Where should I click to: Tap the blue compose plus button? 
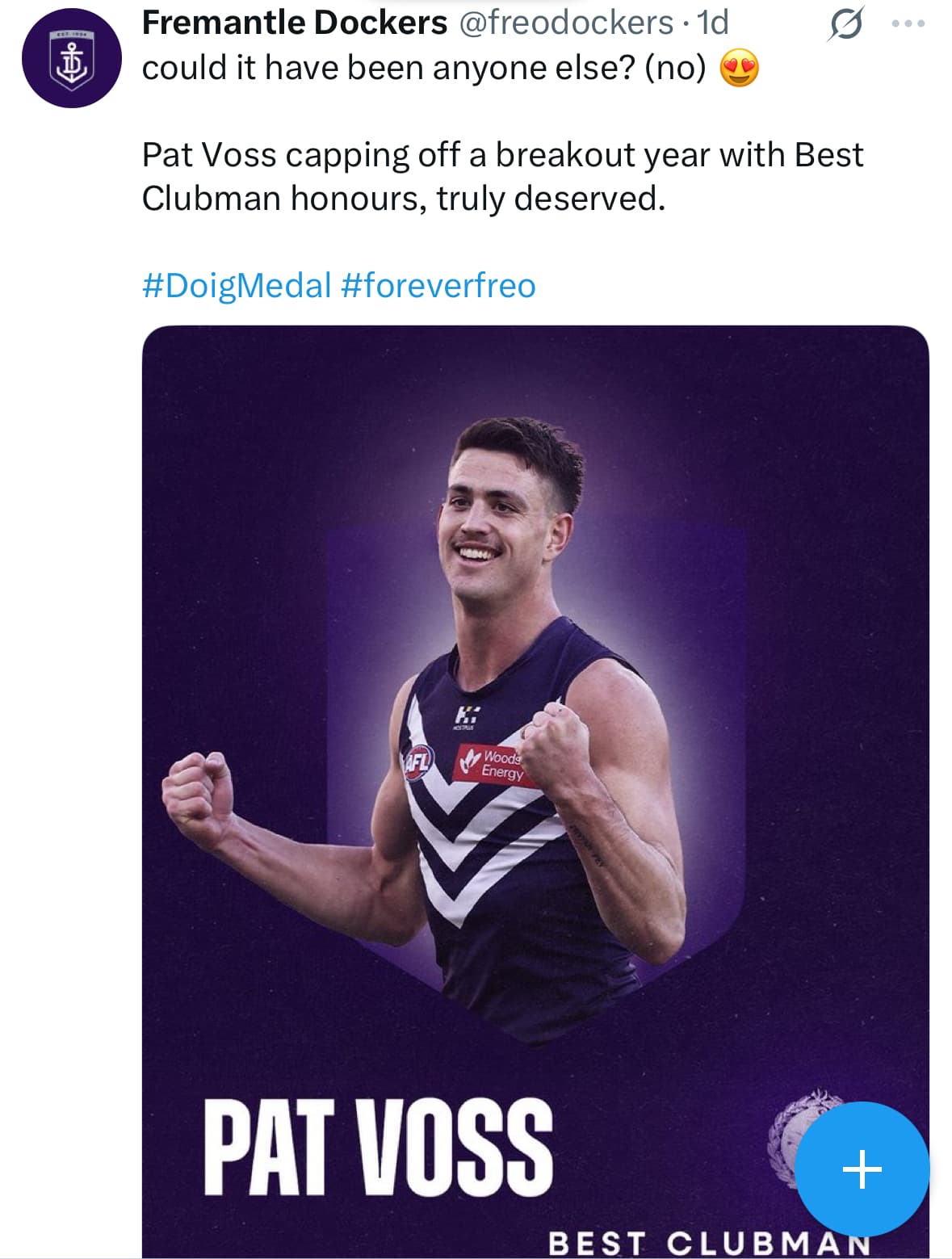click(862, 1169)
